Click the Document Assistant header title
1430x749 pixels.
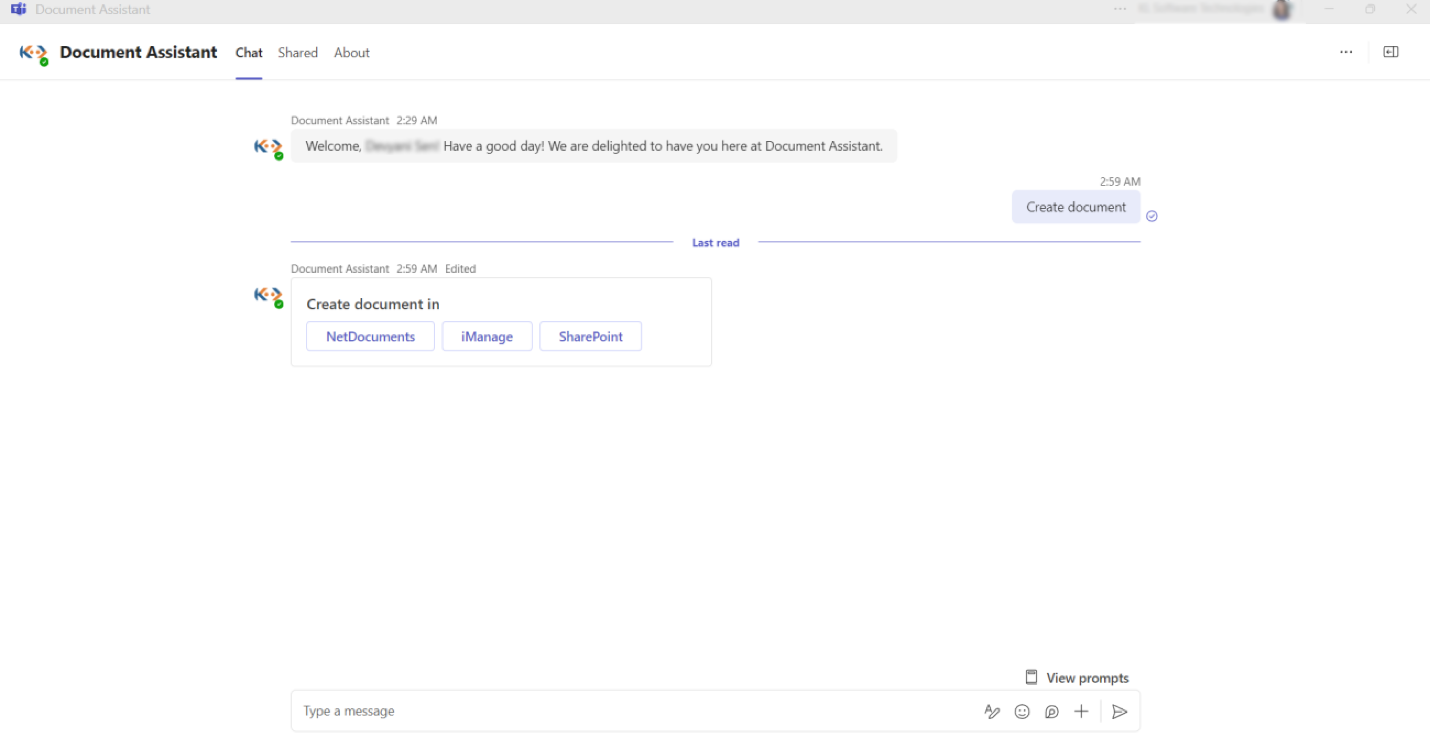[x=138, y=53]
